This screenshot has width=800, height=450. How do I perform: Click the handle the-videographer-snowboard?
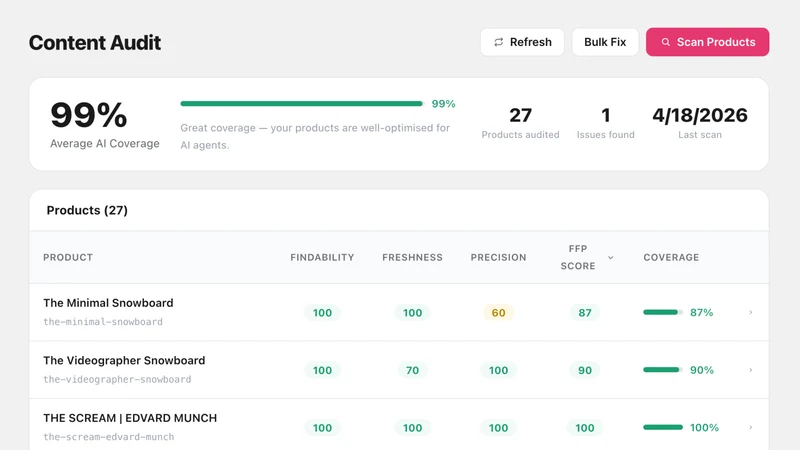tap(117, 380)
